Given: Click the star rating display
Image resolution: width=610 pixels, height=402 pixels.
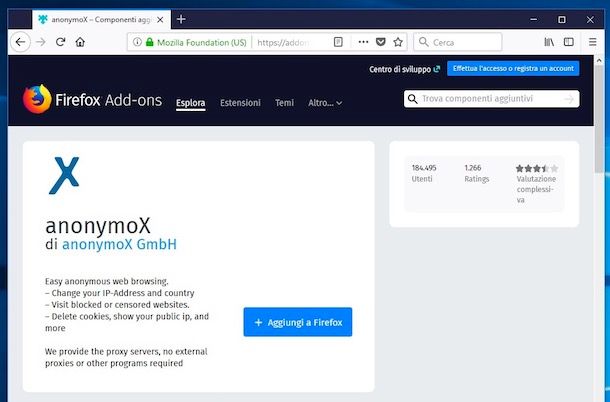Looking at the screenshot, I should click(x=536, y=169).
